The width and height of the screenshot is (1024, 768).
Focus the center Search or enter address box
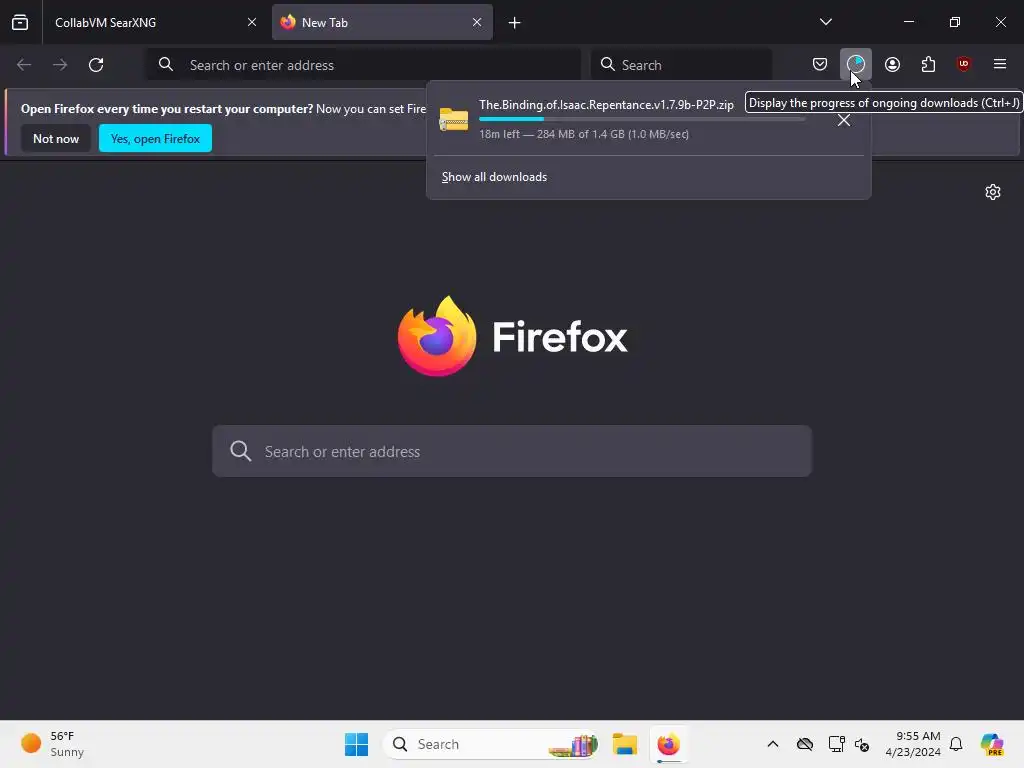(512, 451)
